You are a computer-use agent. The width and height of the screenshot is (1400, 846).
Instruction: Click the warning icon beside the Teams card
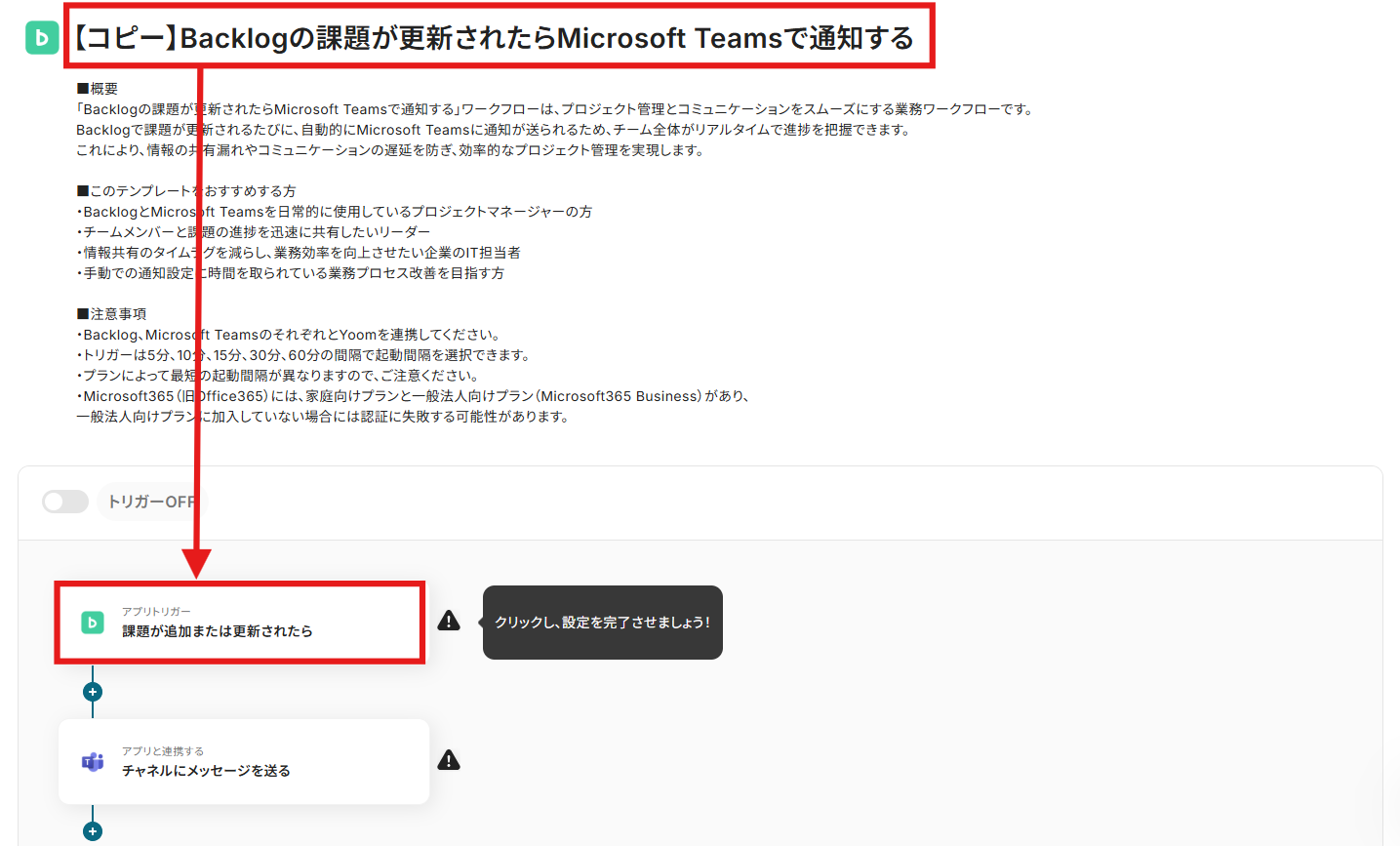[449, 760]
